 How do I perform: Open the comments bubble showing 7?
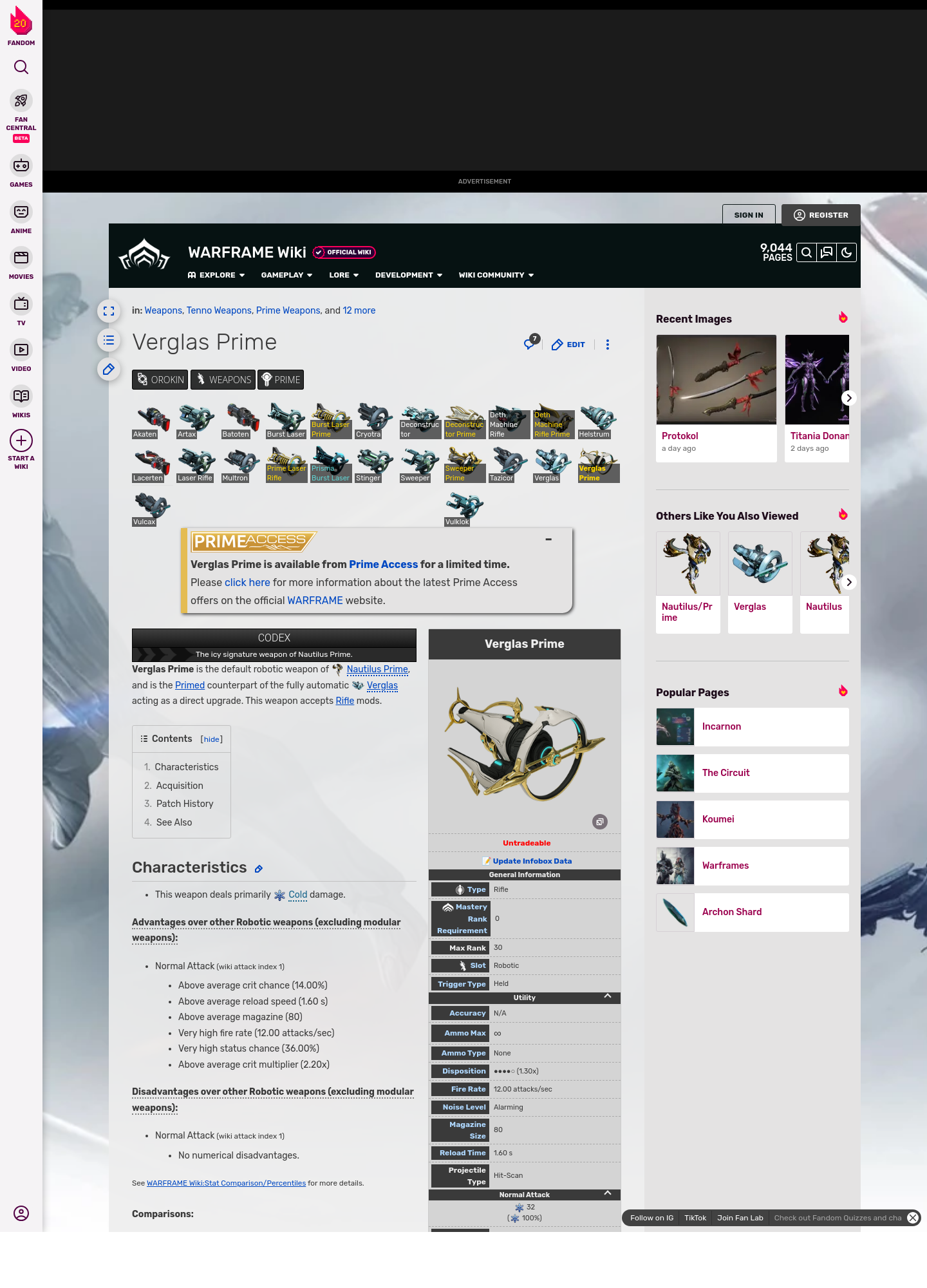pos(531,343)
